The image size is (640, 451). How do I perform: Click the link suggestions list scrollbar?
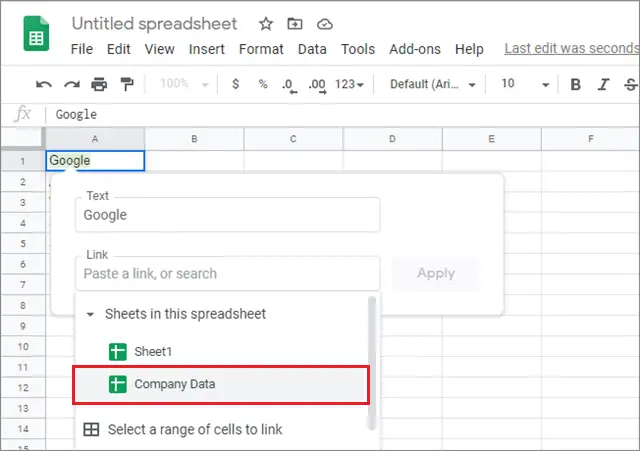[372, 363]
